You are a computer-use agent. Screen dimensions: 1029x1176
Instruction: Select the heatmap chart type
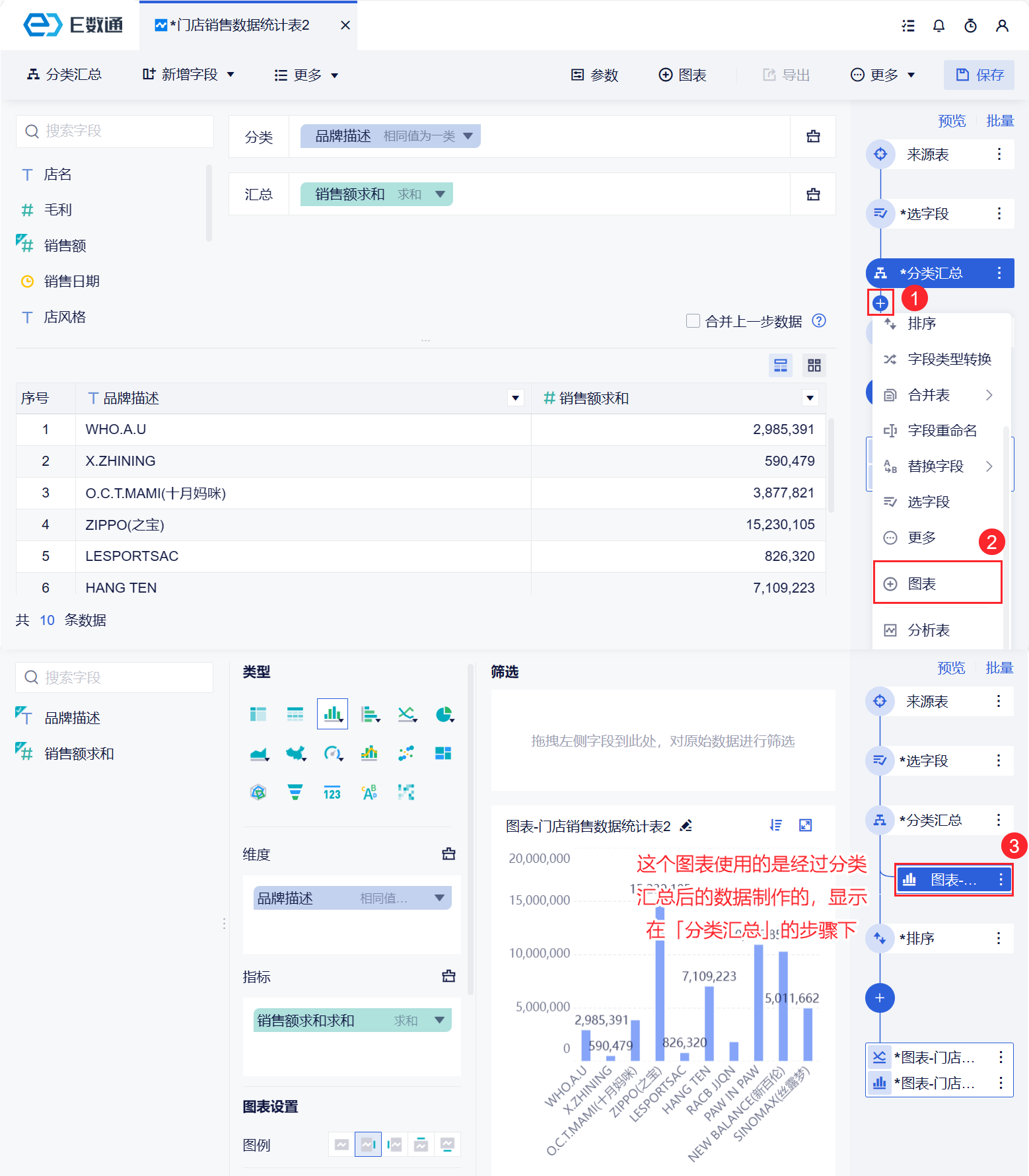pos(406,792)
